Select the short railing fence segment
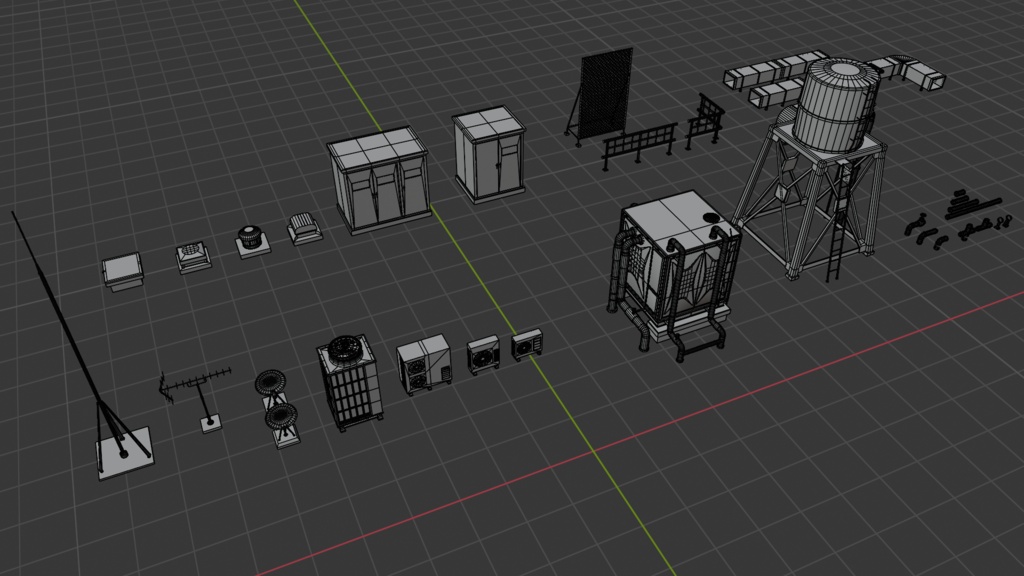1024x576 pixels. coord(705,121)
